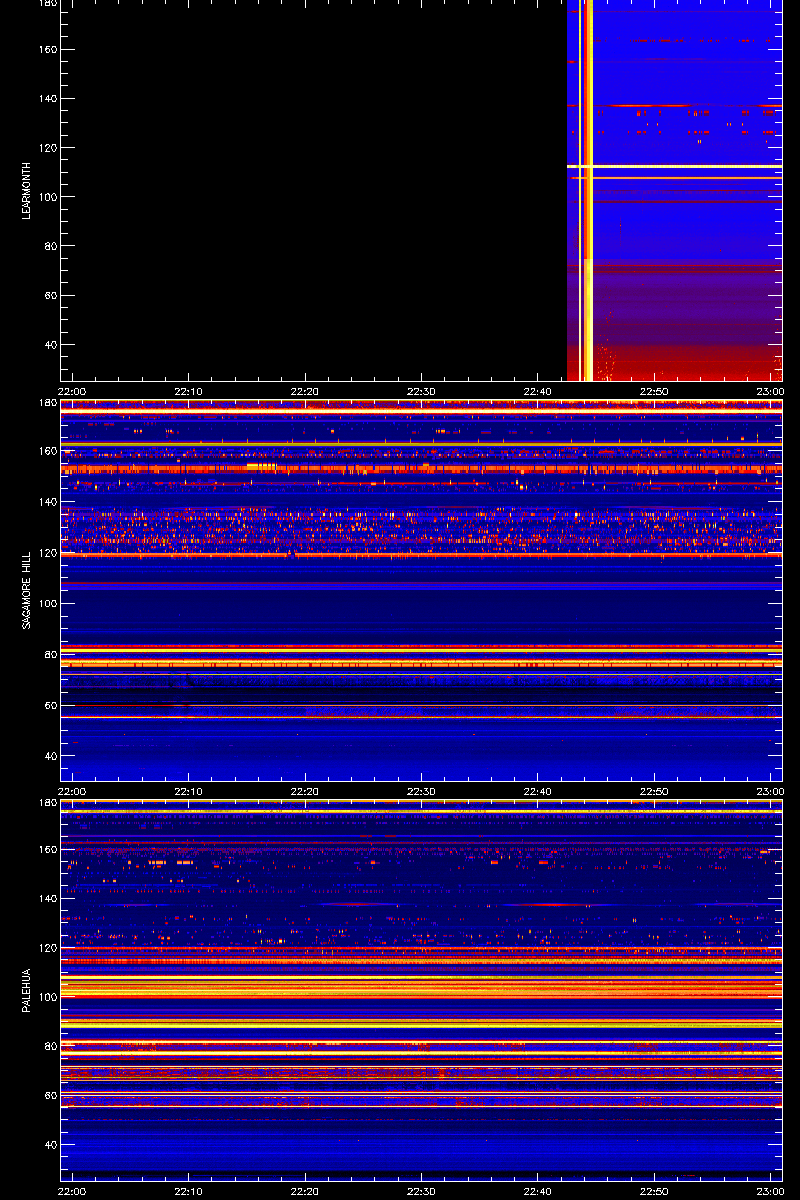Select the 140 tick label on Palehua axis

[48, 899]
